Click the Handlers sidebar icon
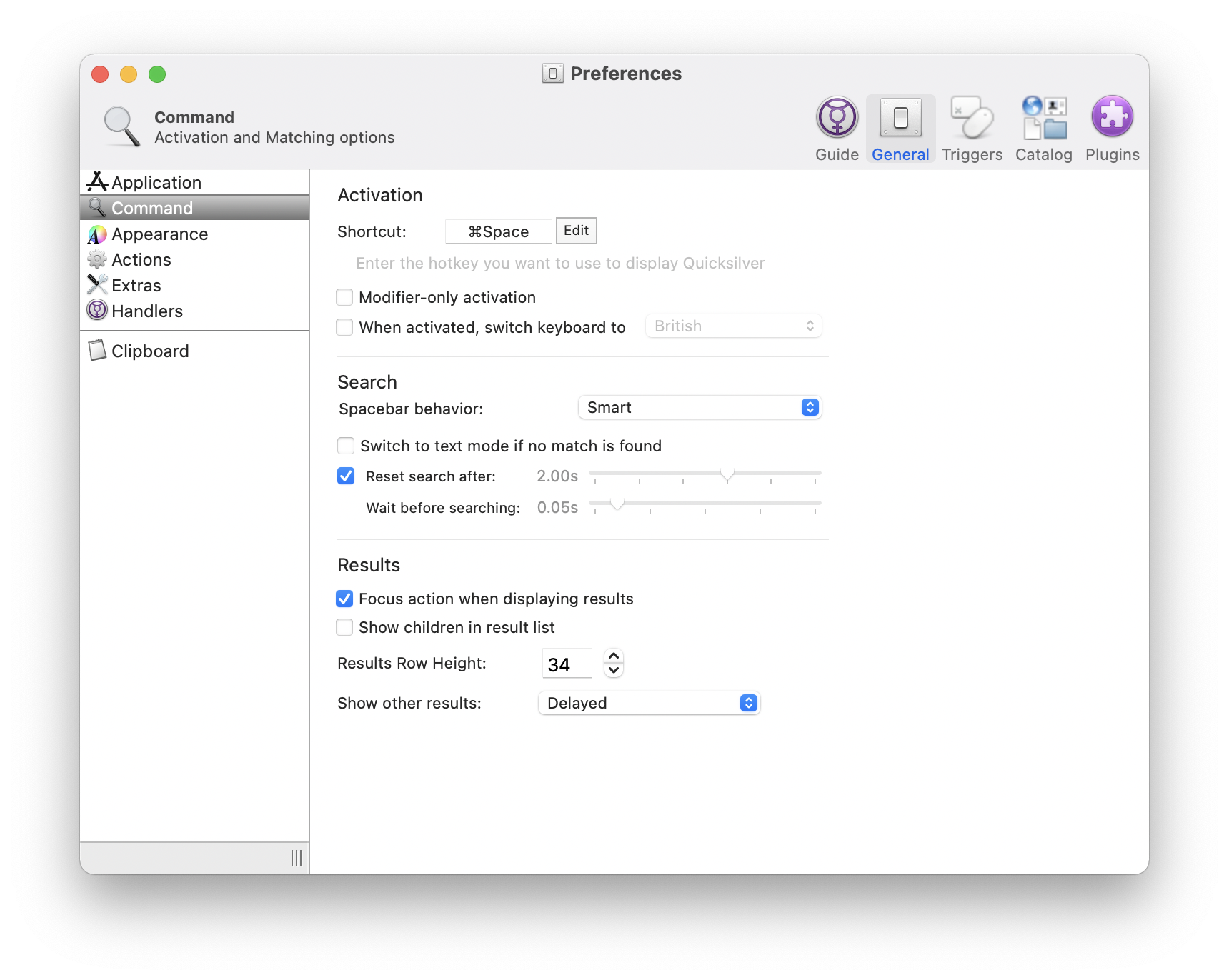 pos(97,310)
